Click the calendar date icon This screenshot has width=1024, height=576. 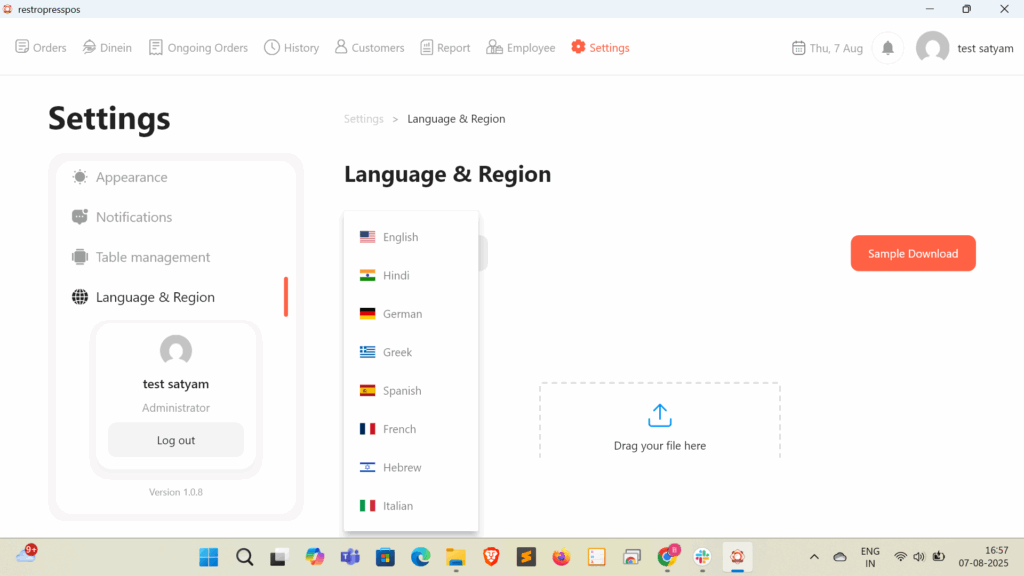[798, 48]
